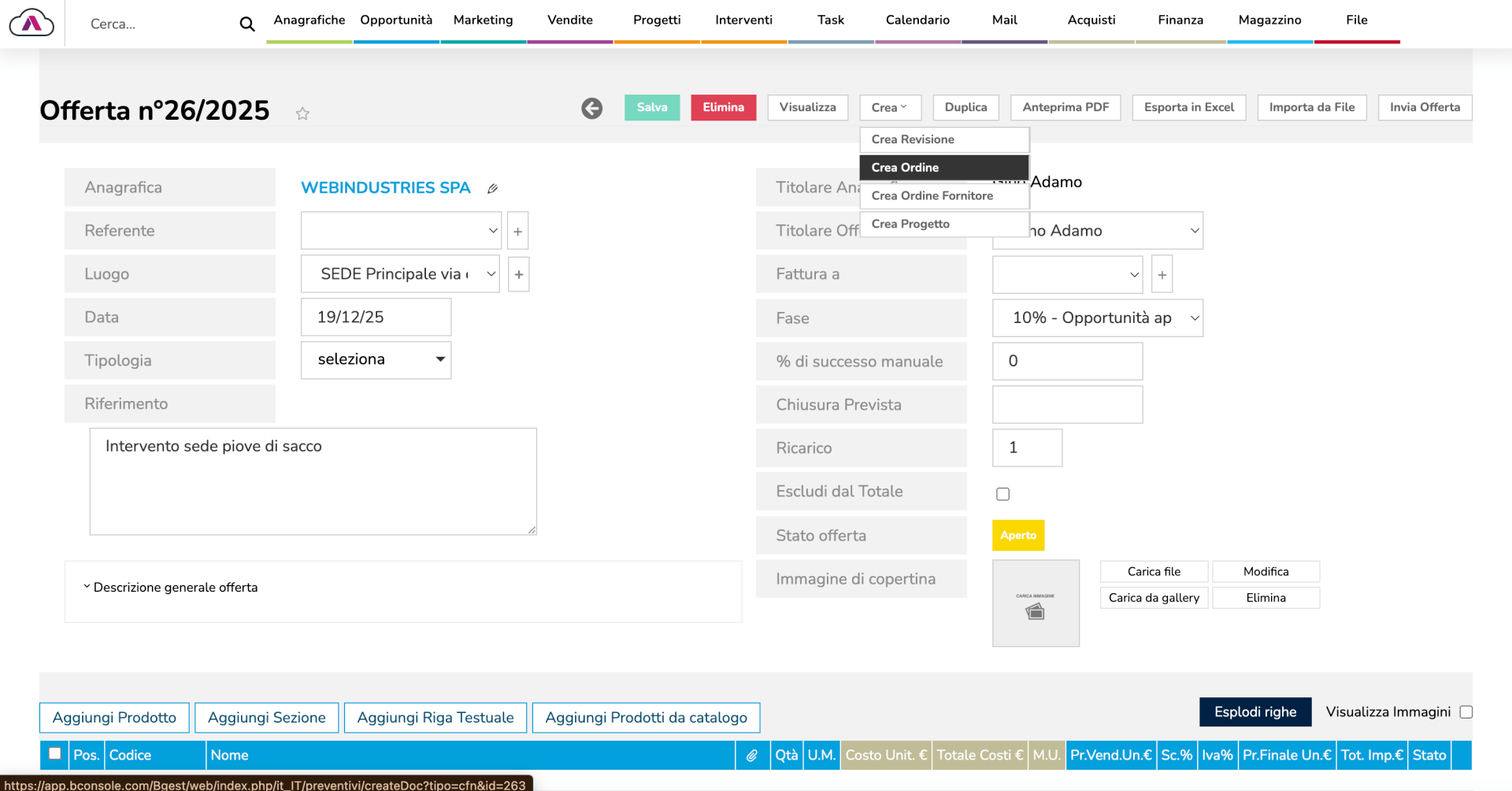The height and width of the screenshot is (791, 1512).
Task: Click the bConsole cloud logo
Action: pos(31,24)
